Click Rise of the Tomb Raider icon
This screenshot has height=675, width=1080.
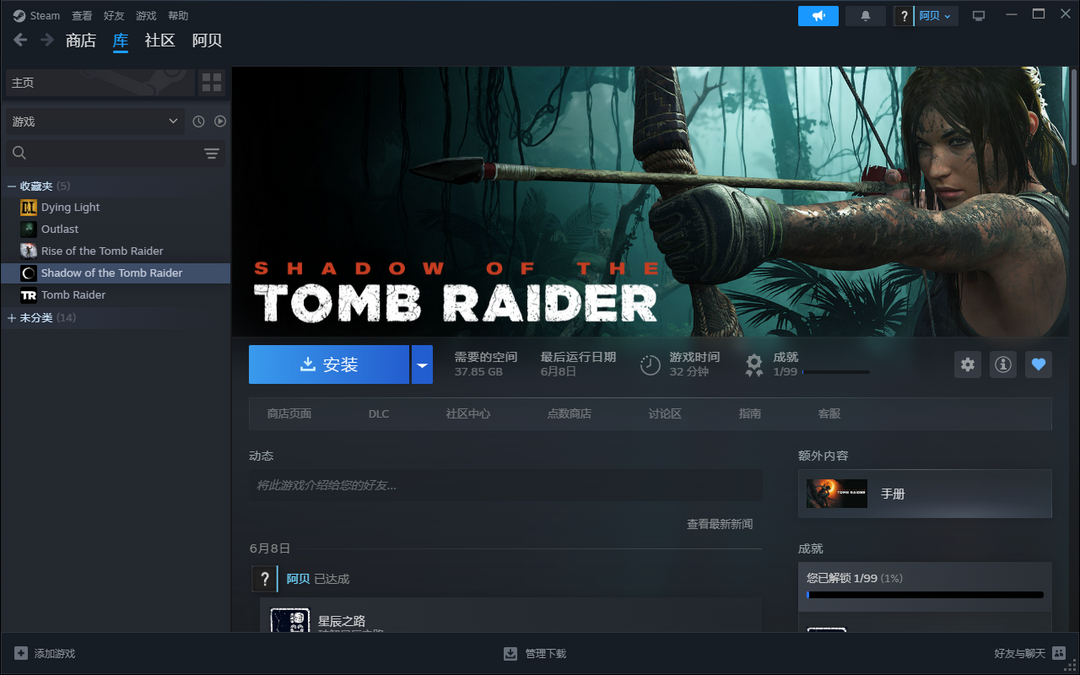28,251
